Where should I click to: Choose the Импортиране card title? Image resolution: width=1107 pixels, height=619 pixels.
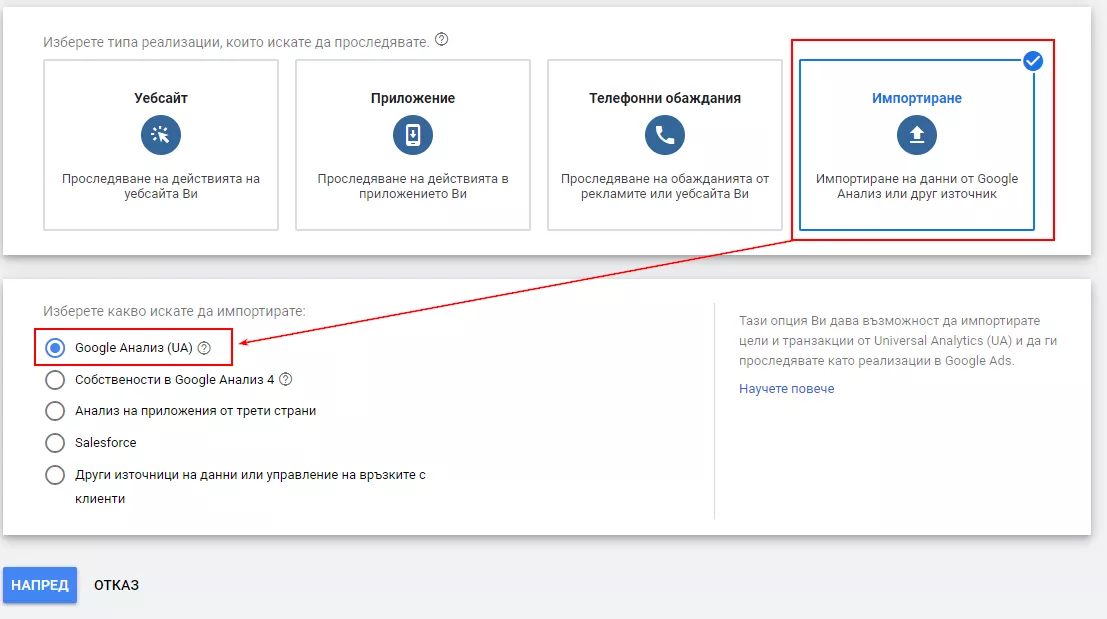point(916,98)
